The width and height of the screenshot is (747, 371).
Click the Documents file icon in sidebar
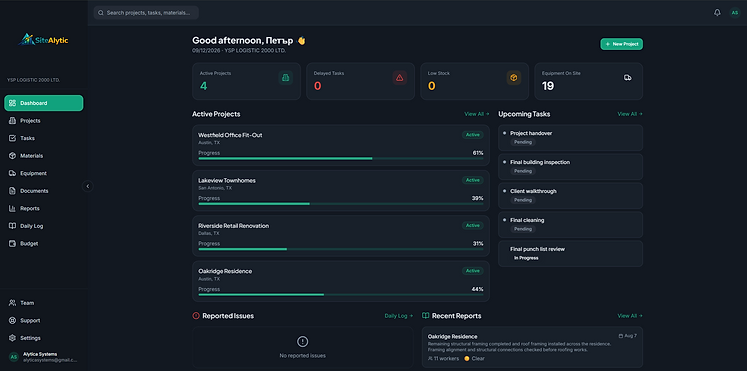click(x=12, y=191)
